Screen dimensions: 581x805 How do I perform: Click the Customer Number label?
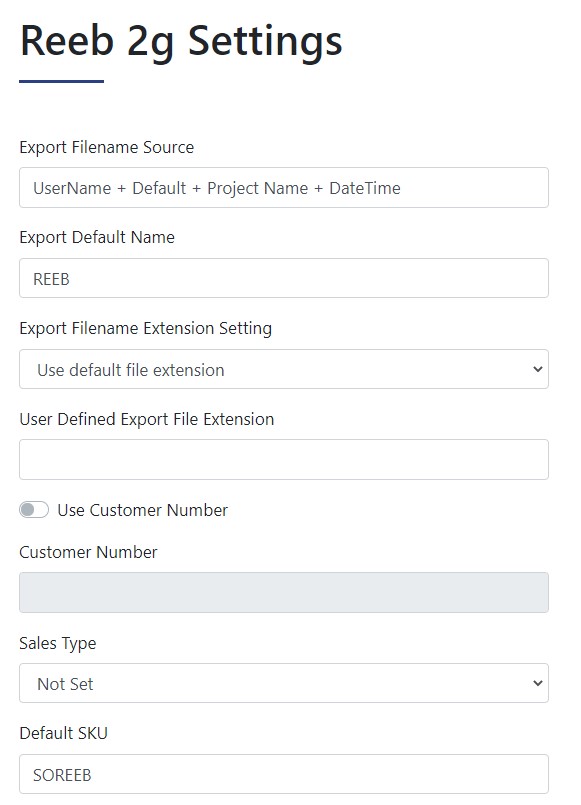click(x=88, y=552)
